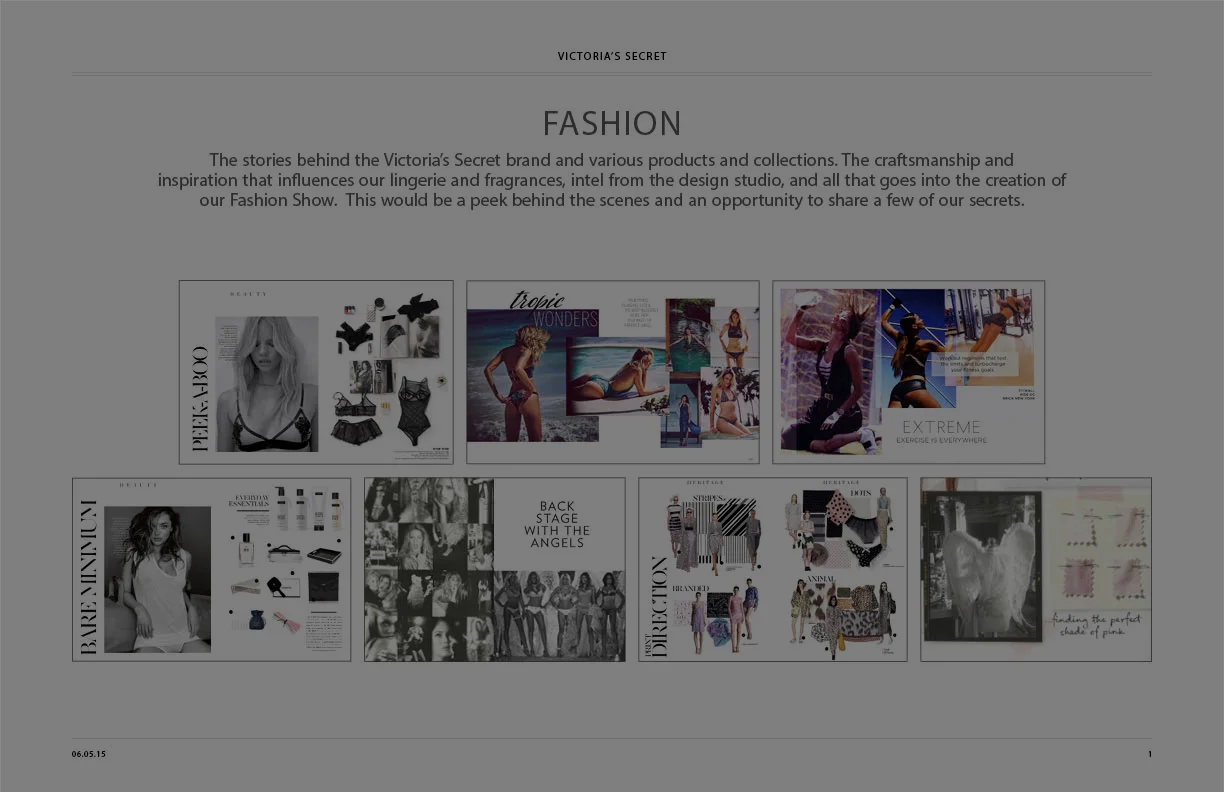
Task: Open the Print Direction heritage spread
Action: pyautogui.click(x=772, y=568)
